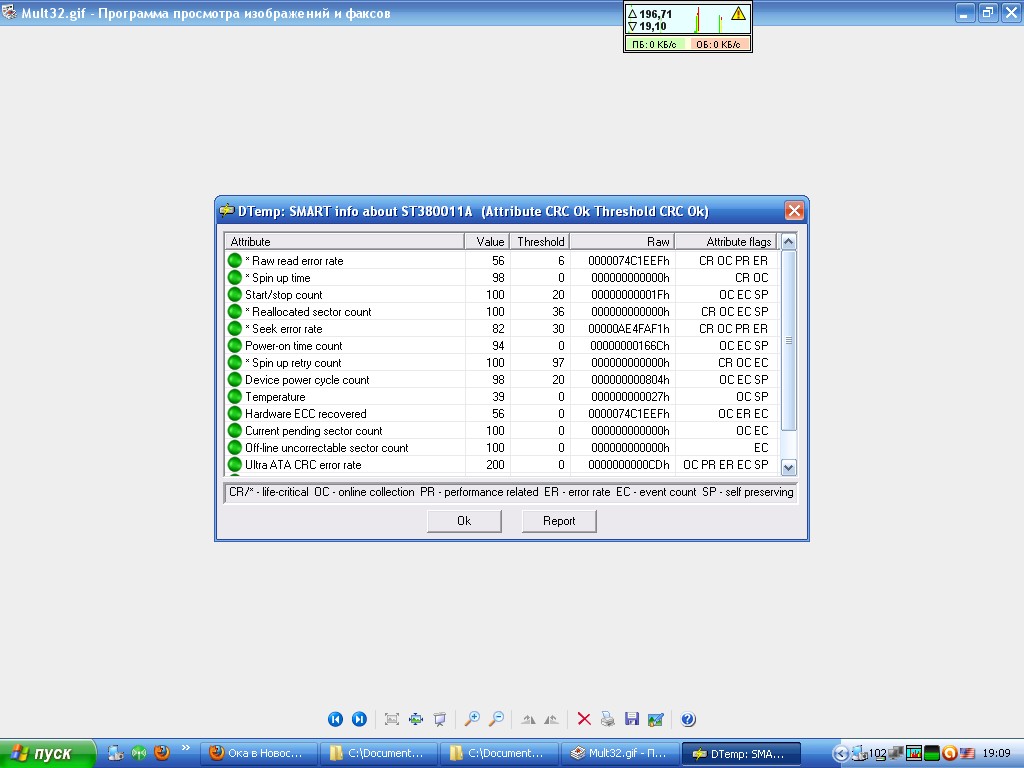Image resolution: width=1024 pixels, height=768 pixels.
Task: Select Spin up retry count attribute
Action: click(x=502, y=362)
